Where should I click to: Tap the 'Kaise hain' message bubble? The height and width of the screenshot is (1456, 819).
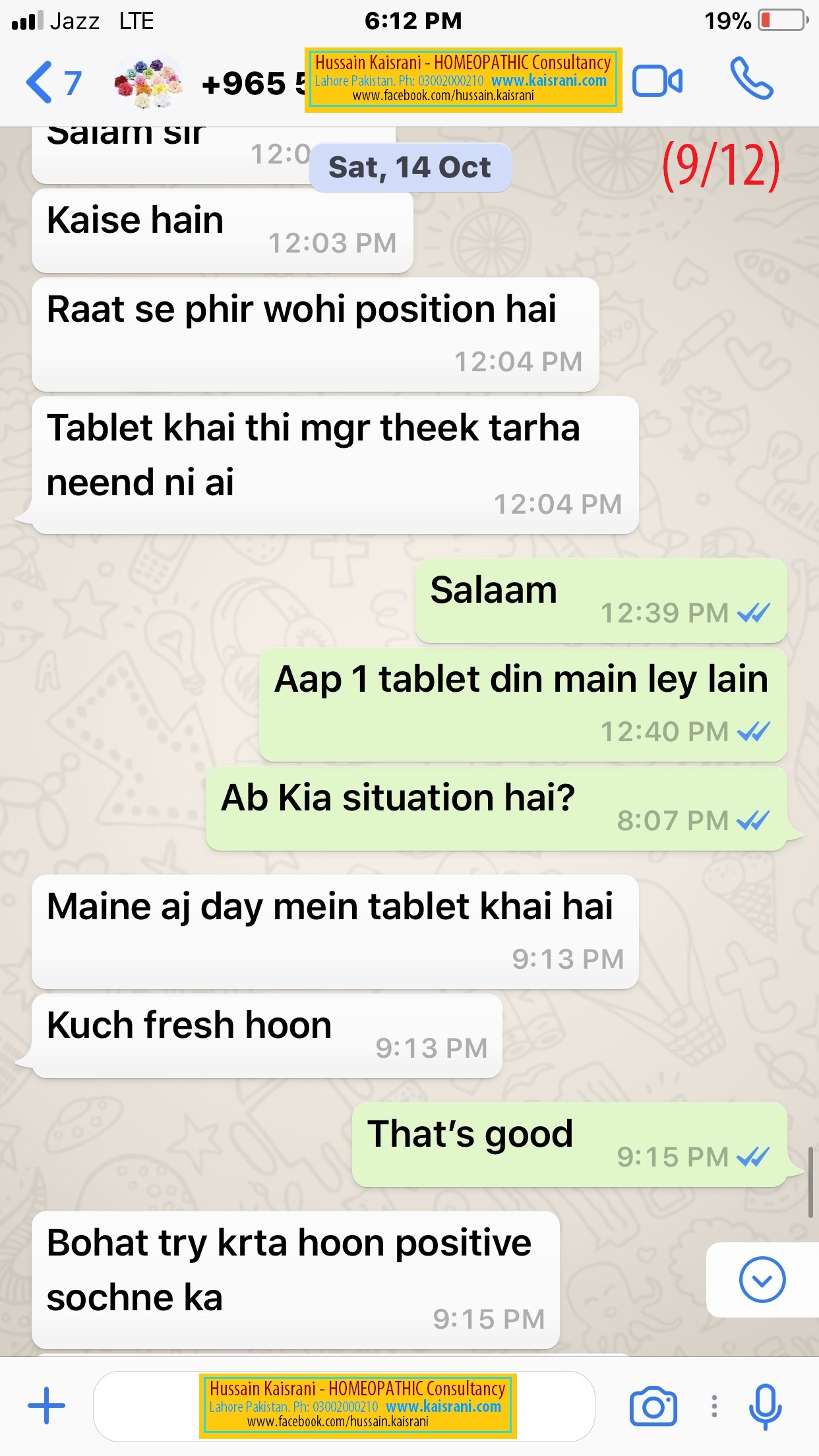pyautogui.click(x=222, y=231)
